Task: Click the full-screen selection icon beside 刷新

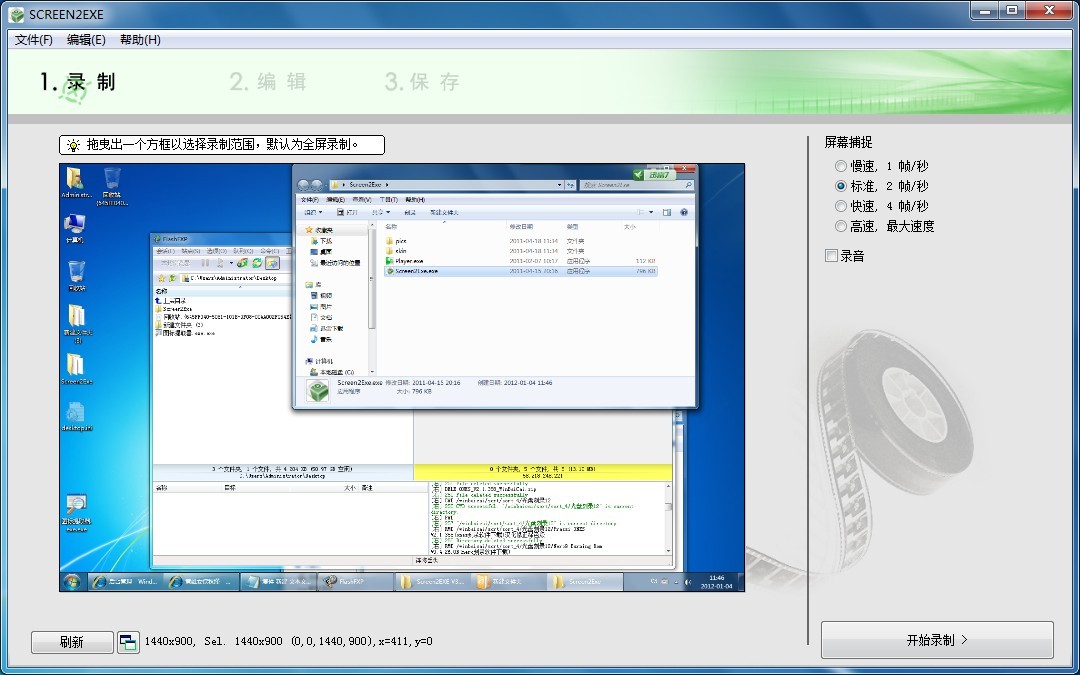Action: [128, 642]
